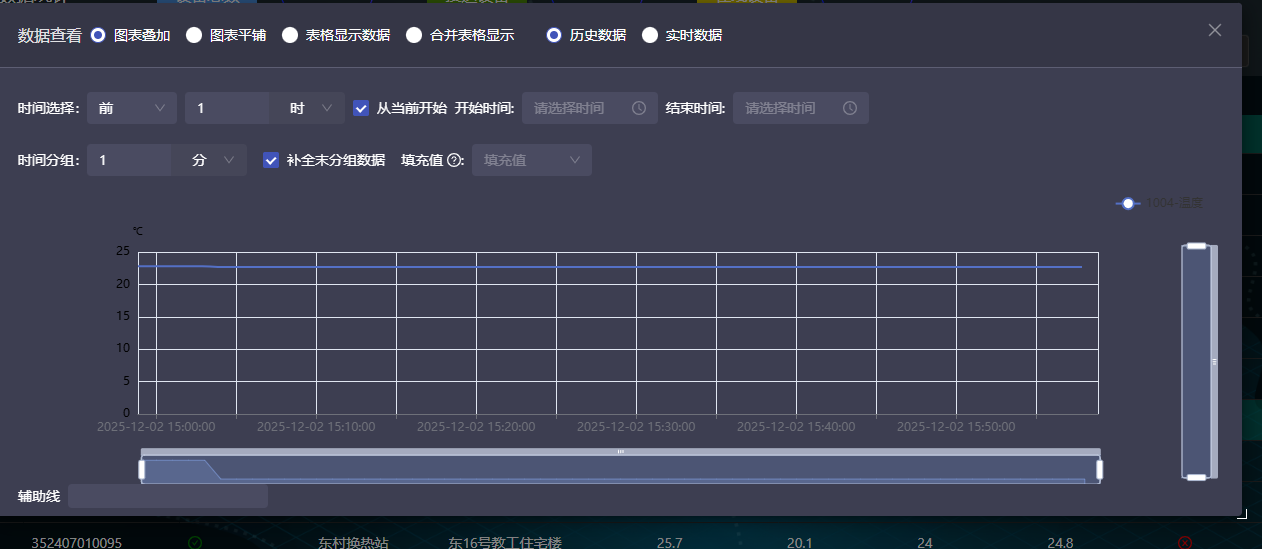The height and width of the screenshot is (549, 1262).
Task: Select the 图表平铺 radio option
Action: pyautogui.click(x=194, y=35)
